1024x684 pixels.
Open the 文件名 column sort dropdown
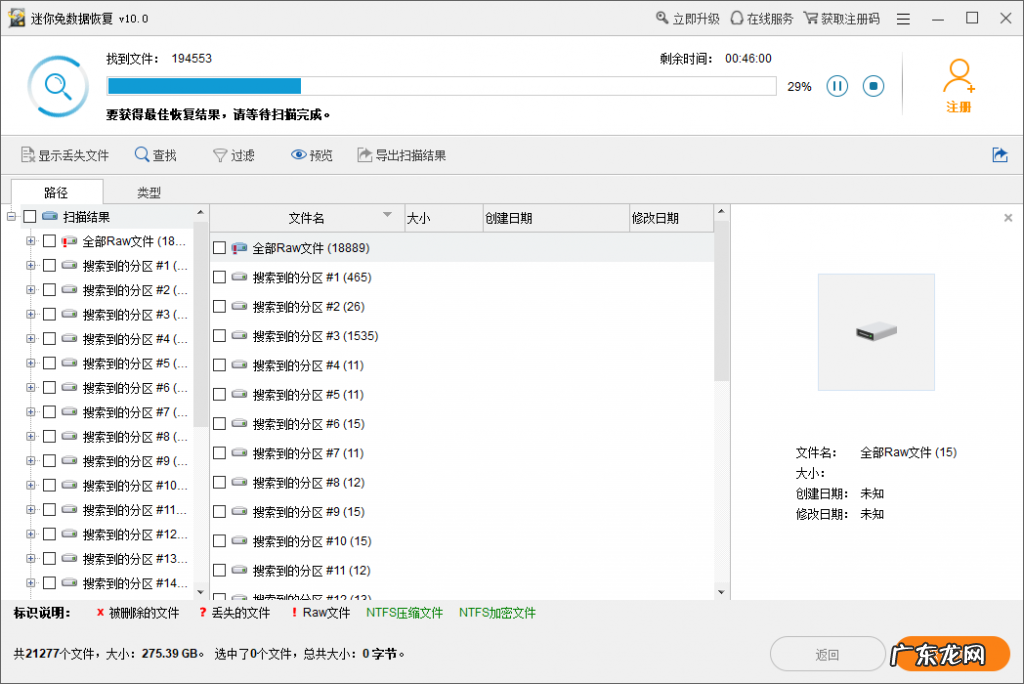click(385, 217)
